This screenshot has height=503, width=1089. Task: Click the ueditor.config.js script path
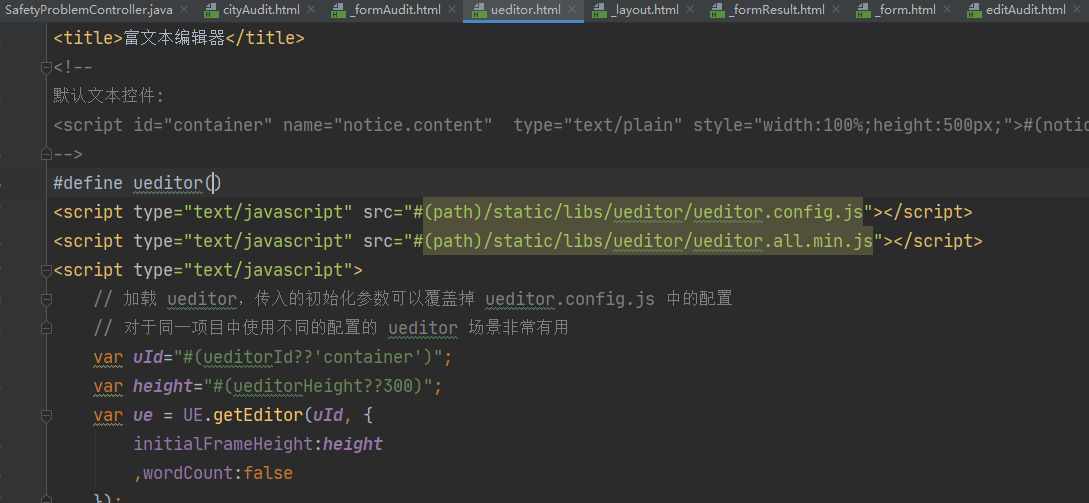(649, 212)
